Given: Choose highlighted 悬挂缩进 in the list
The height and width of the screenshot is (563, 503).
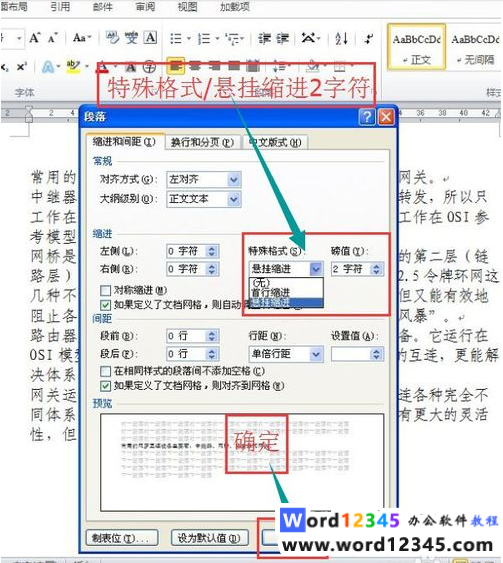Looking at the screenshot, I should pyautogui.click(x=286, y=302).
